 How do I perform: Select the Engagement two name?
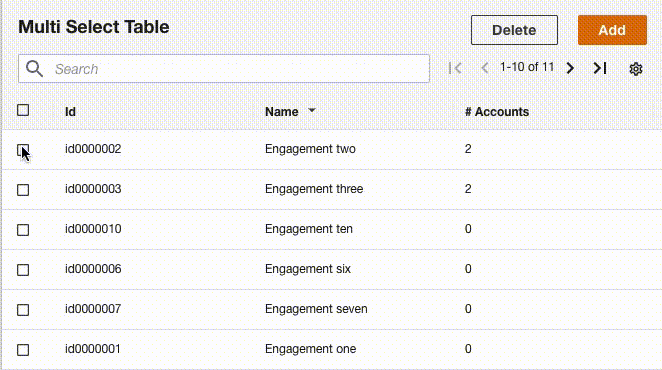click(310, 149)
